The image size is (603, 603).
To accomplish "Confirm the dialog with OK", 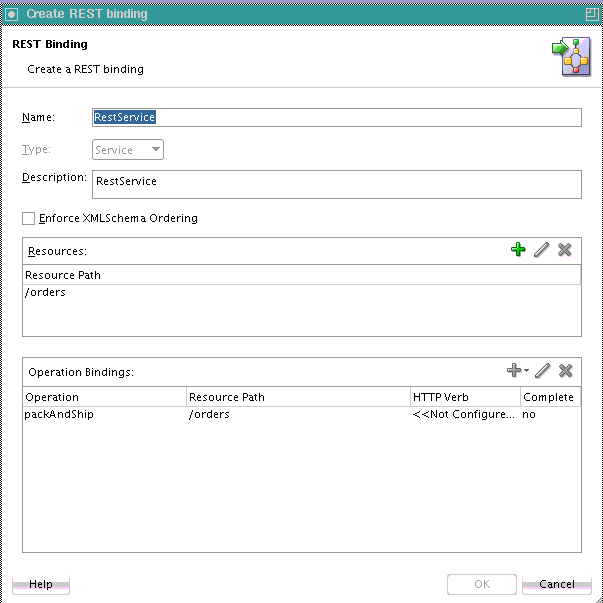I will point(481,584).
